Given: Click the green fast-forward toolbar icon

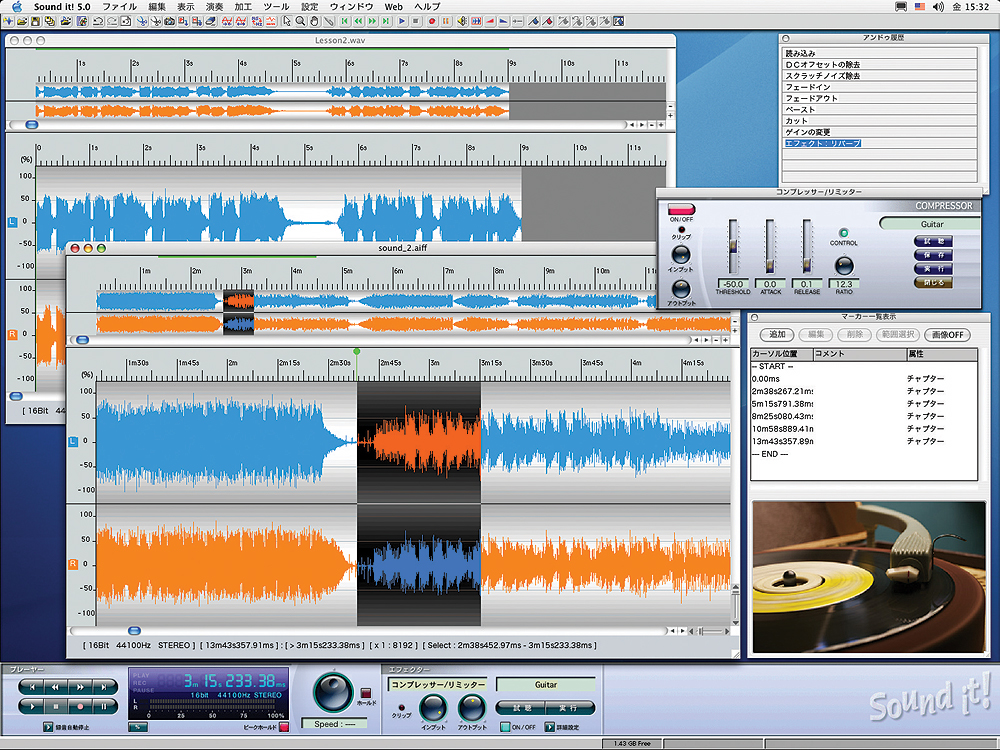Looking at the screenshot, I should click(372, 22).
